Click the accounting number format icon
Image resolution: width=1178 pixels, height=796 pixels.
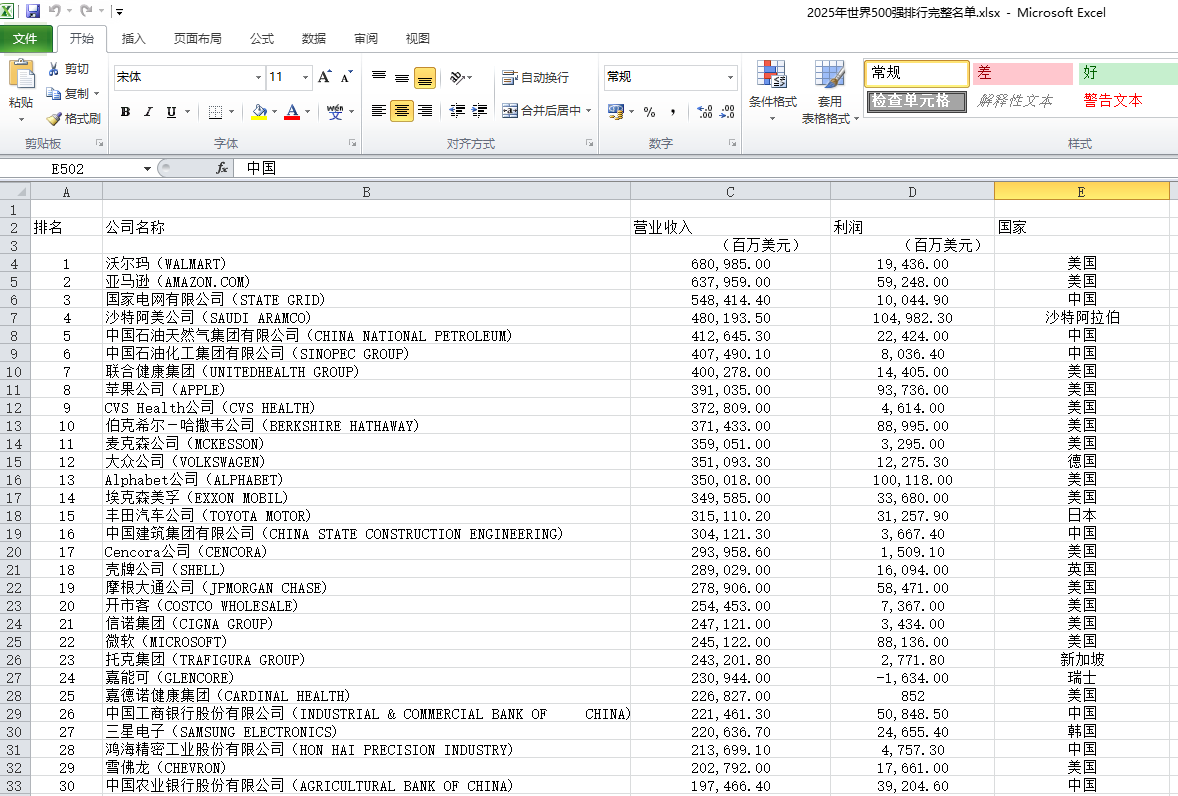point(616,112)
